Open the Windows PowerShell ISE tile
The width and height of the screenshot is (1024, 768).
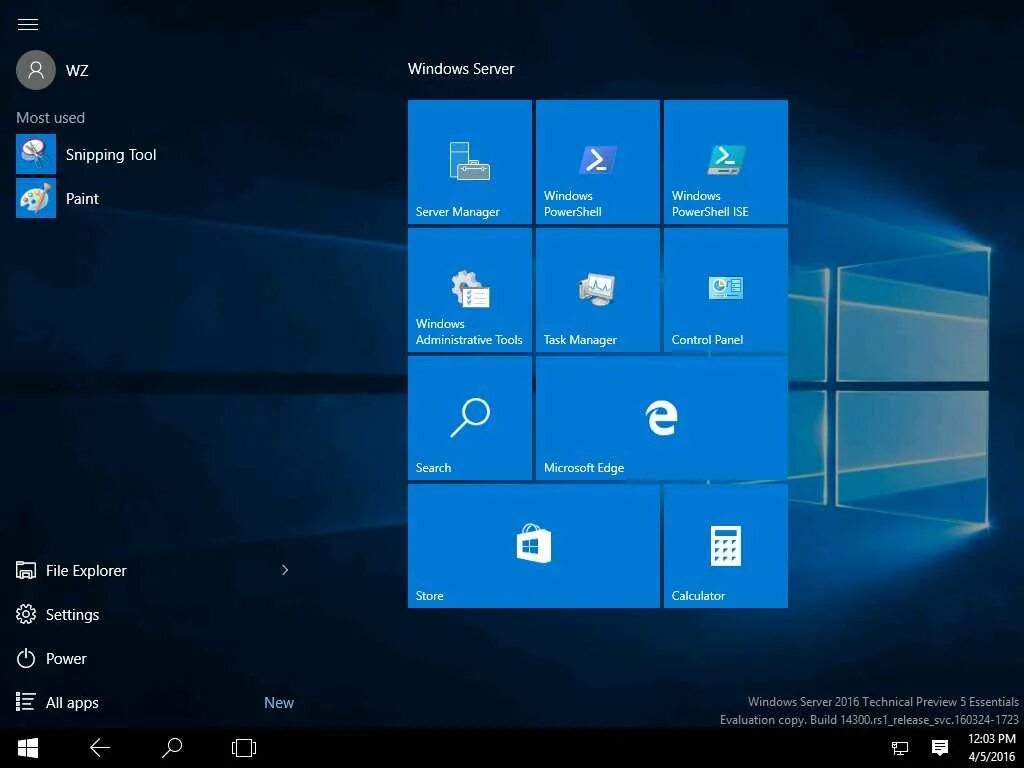click(726, 162)
